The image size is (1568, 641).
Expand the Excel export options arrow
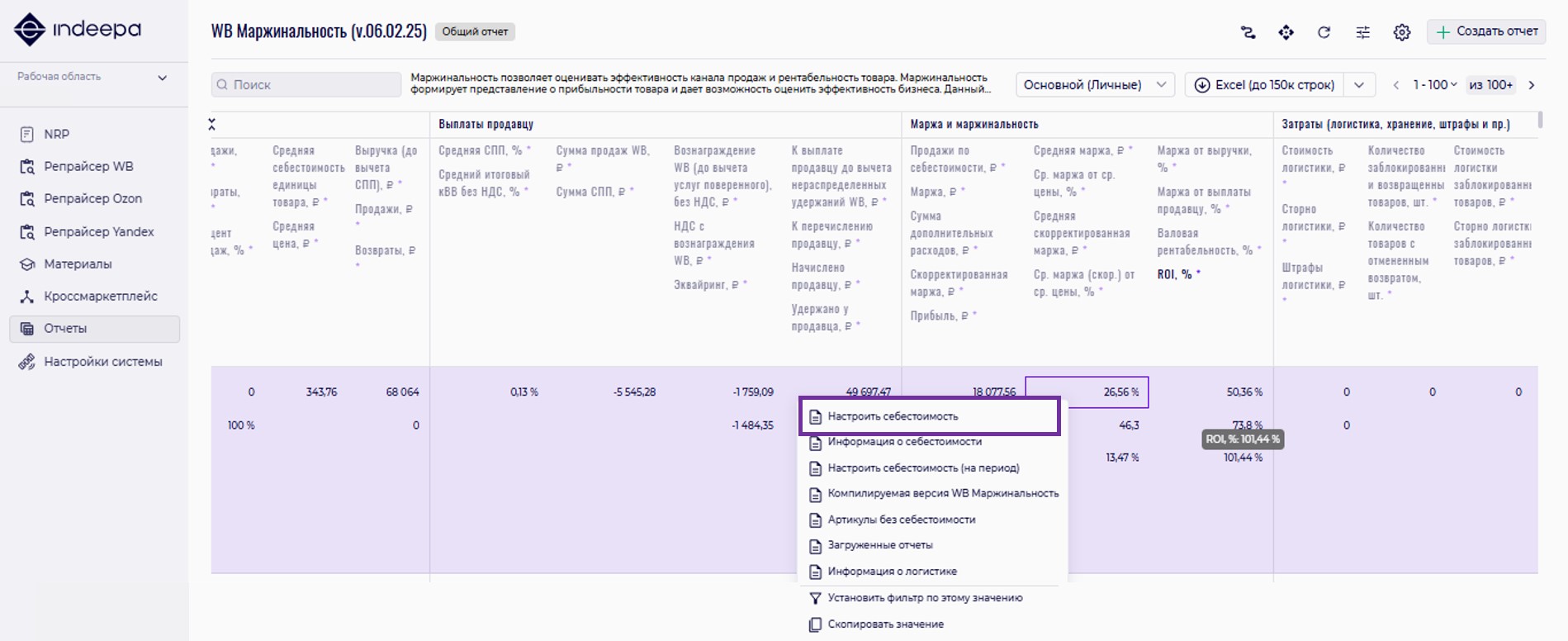(x=1359, y=84)
